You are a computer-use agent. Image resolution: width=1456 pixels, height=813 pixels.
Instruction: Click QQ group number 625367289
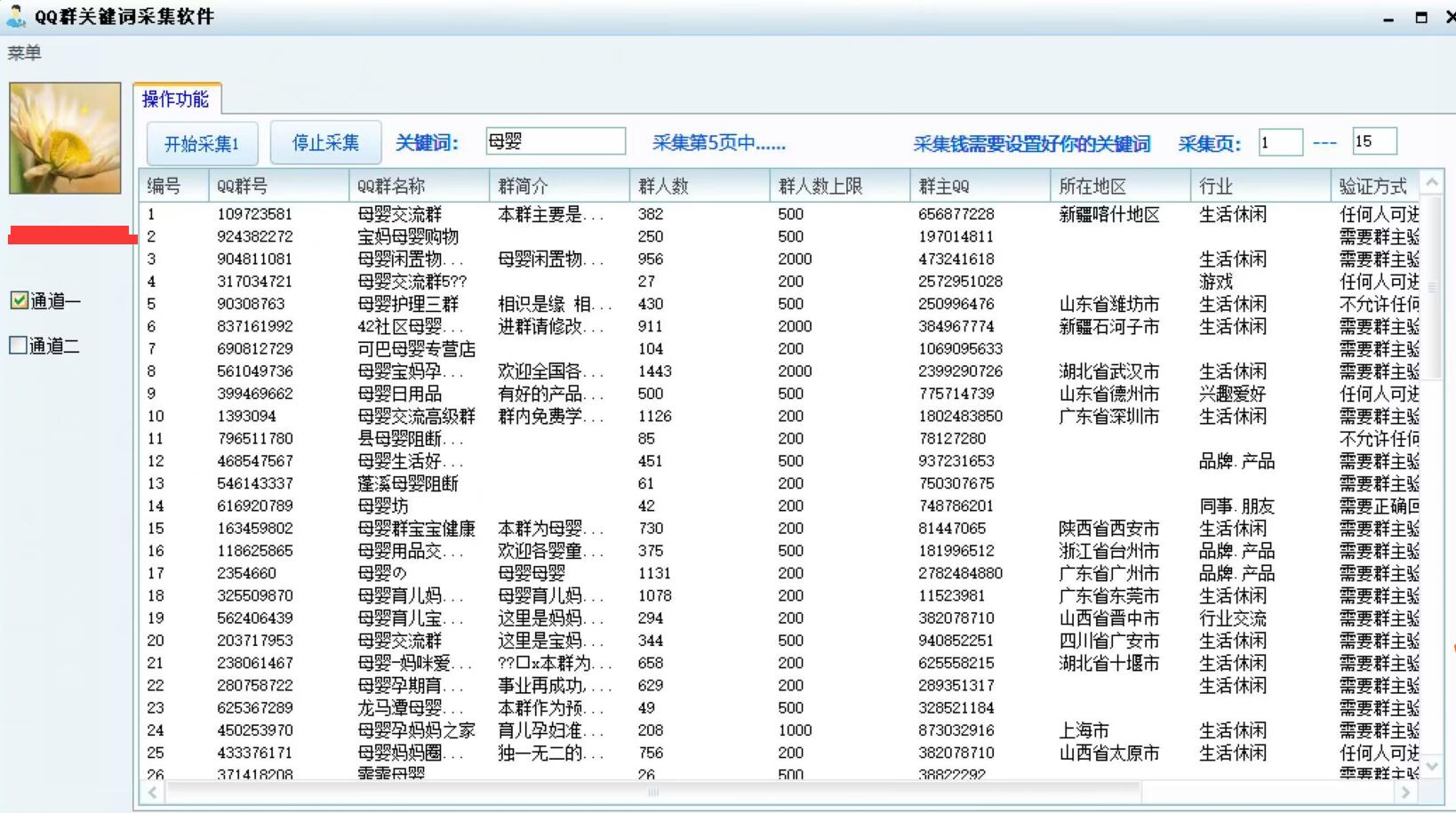coord(254,707)
